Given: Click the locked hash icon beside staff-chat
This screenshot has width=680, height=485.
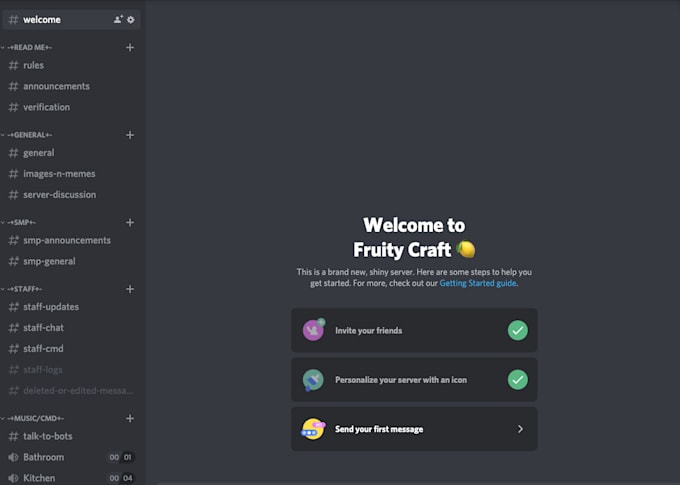Looking at the screenshot, I should (x=13, y=328).
